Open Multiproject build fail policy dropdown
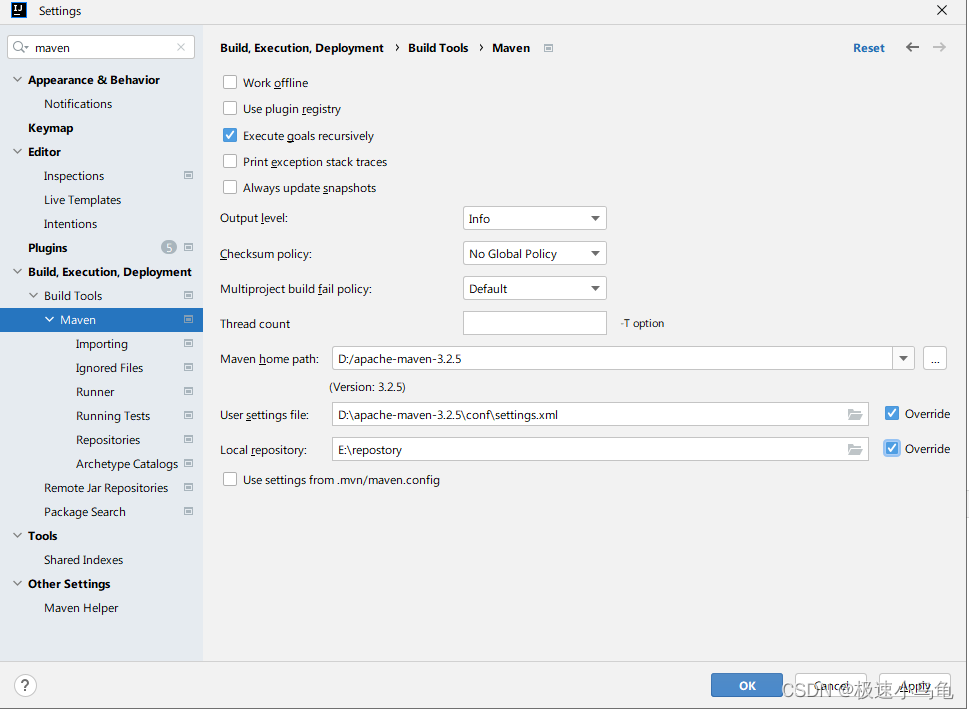 535,289
